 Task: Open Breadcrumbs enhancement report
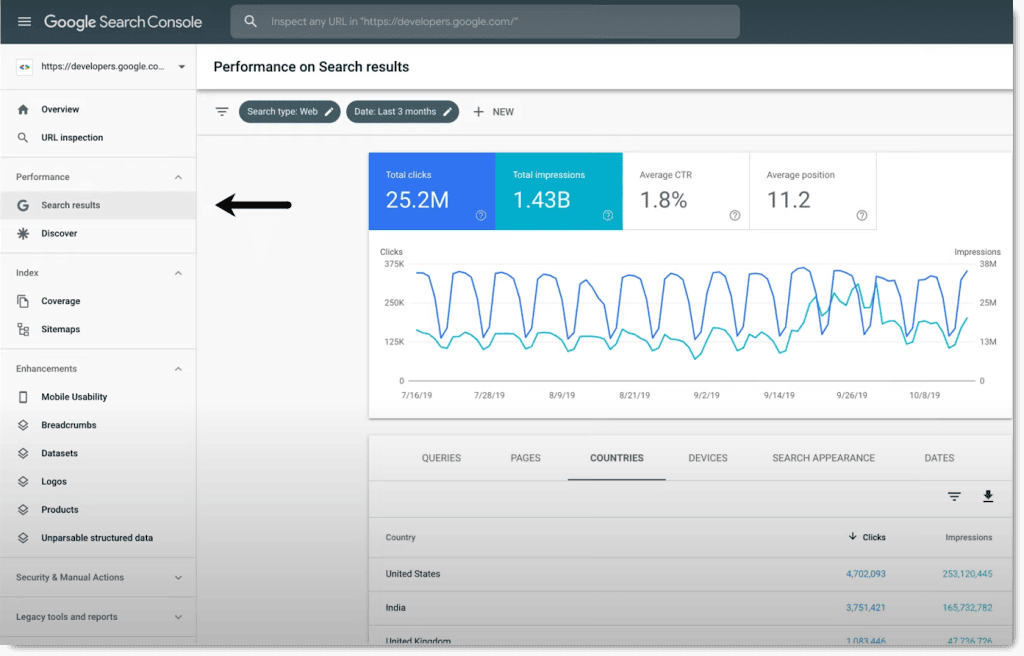98,425
